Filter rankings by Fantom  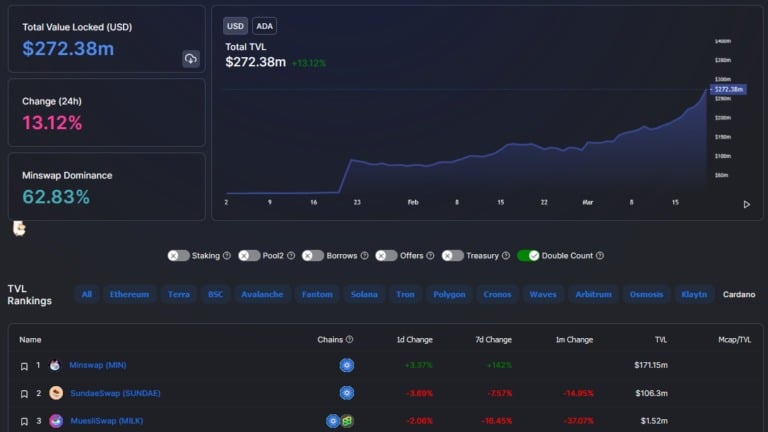[x=317, y=294]
